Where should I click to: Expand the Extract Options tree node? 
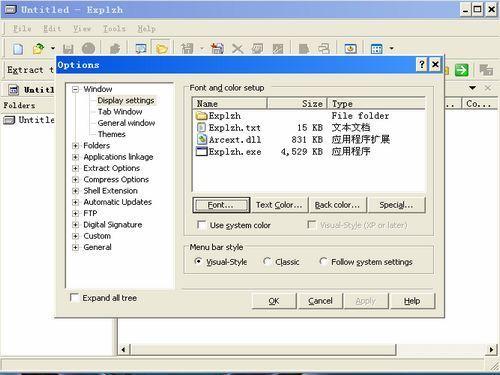pos(75,168)
